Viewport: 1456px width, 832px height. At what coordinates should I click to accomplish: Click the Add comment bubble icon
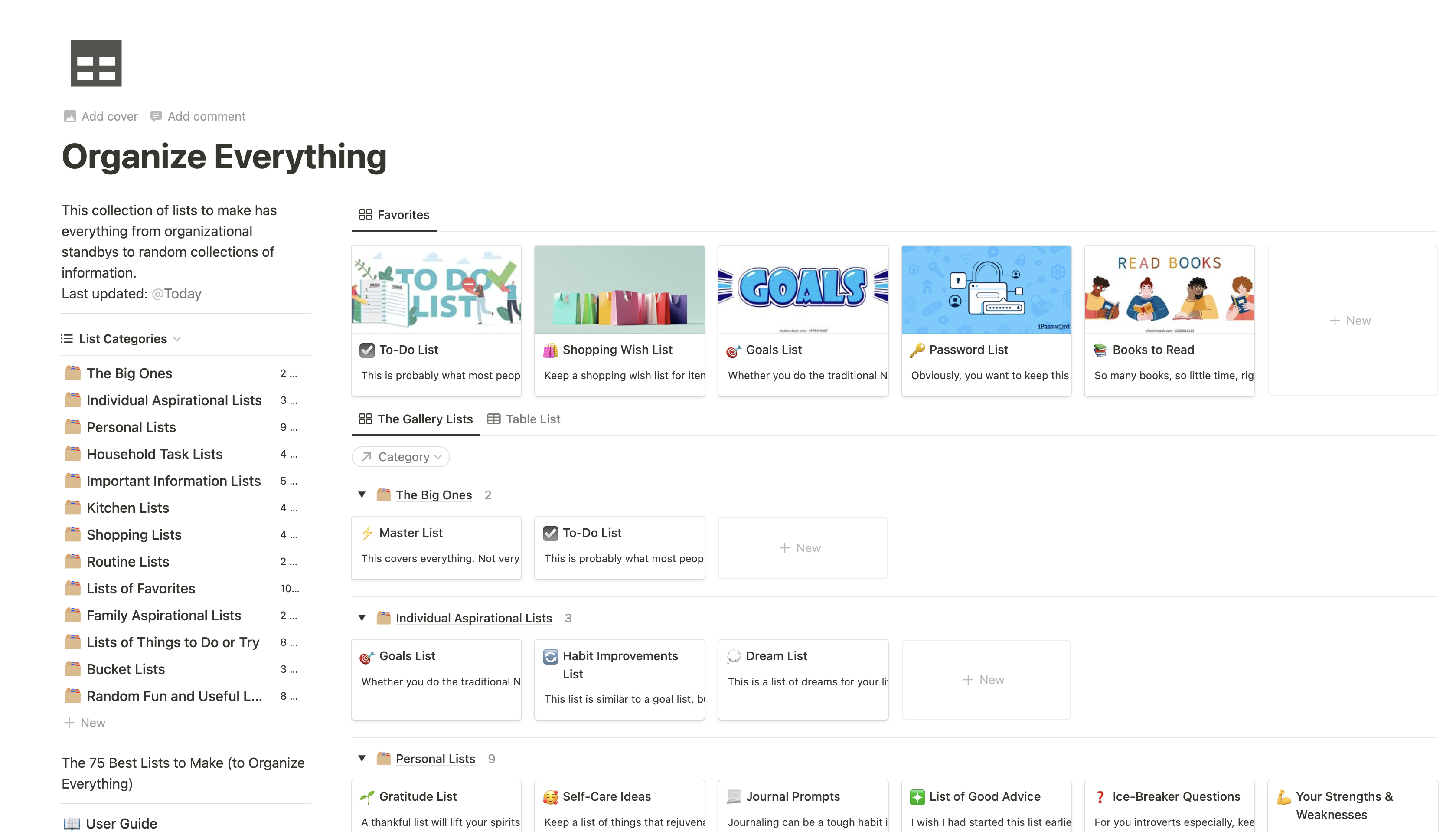[157, 116]
